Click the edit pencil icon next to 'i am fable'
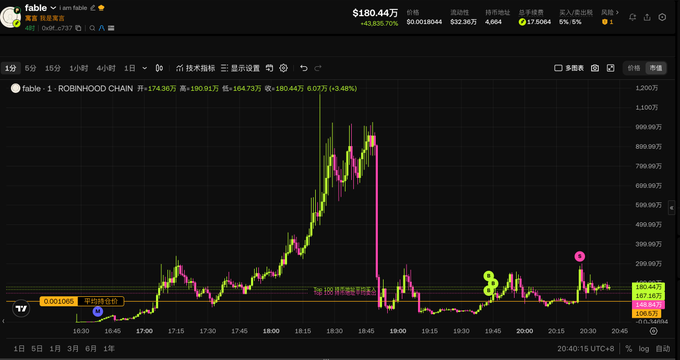The height and width of the screenshot is (360, 680). point(93,8)
